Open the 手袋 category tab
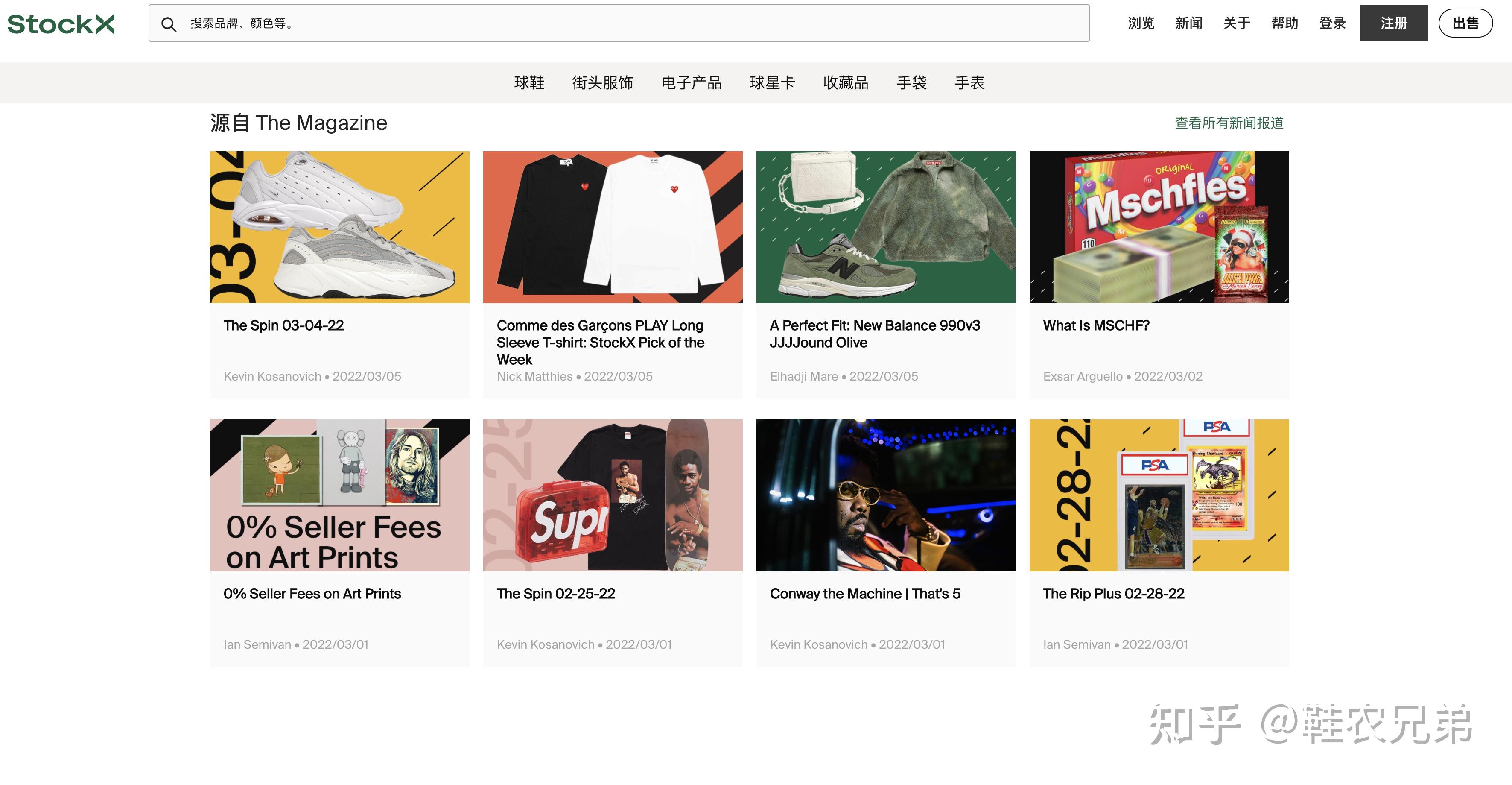The height and width of the screenshot is (785, 1512). (912, 82)
